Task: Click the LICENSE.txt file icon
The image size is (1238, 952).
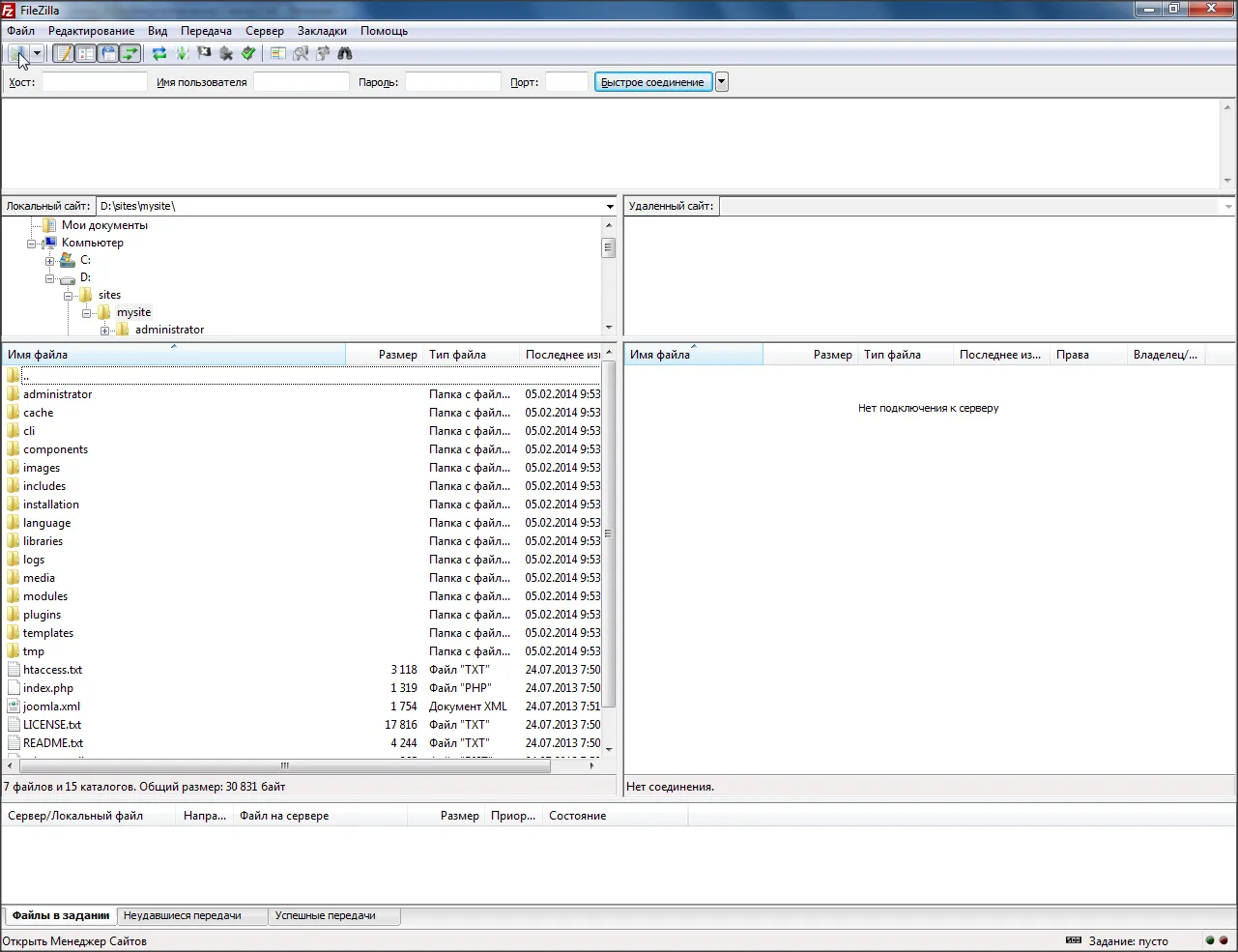Action: (14, 725)
